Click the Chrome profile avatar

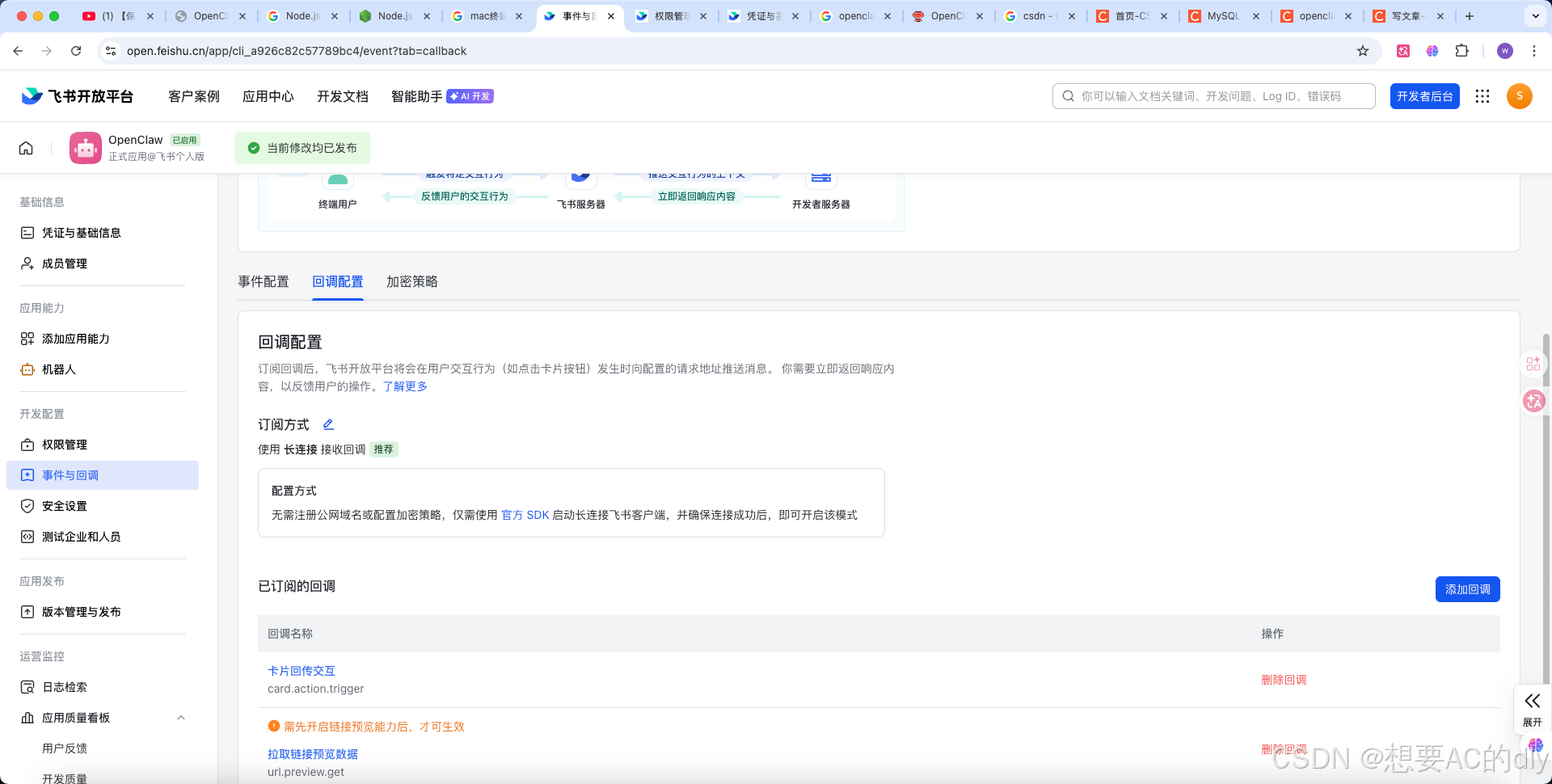[x=1505, y=51]
